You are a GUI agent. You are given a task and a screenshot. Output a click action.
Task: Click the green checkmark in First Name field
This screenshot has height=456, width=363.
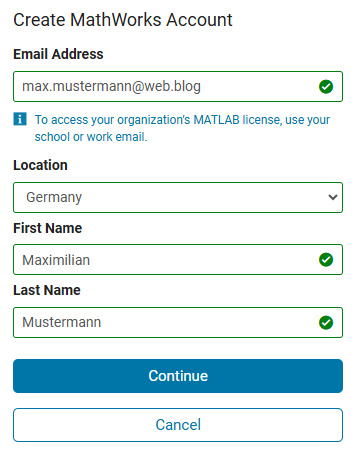point(326,260)
